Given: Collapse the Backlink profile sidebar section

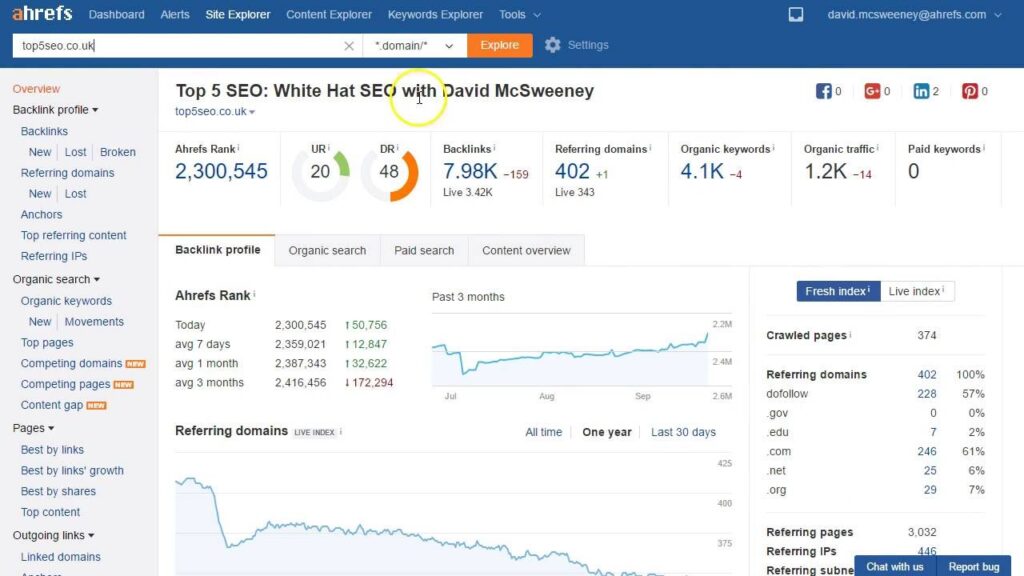Looking at the screenshot, I should point(56,110).
